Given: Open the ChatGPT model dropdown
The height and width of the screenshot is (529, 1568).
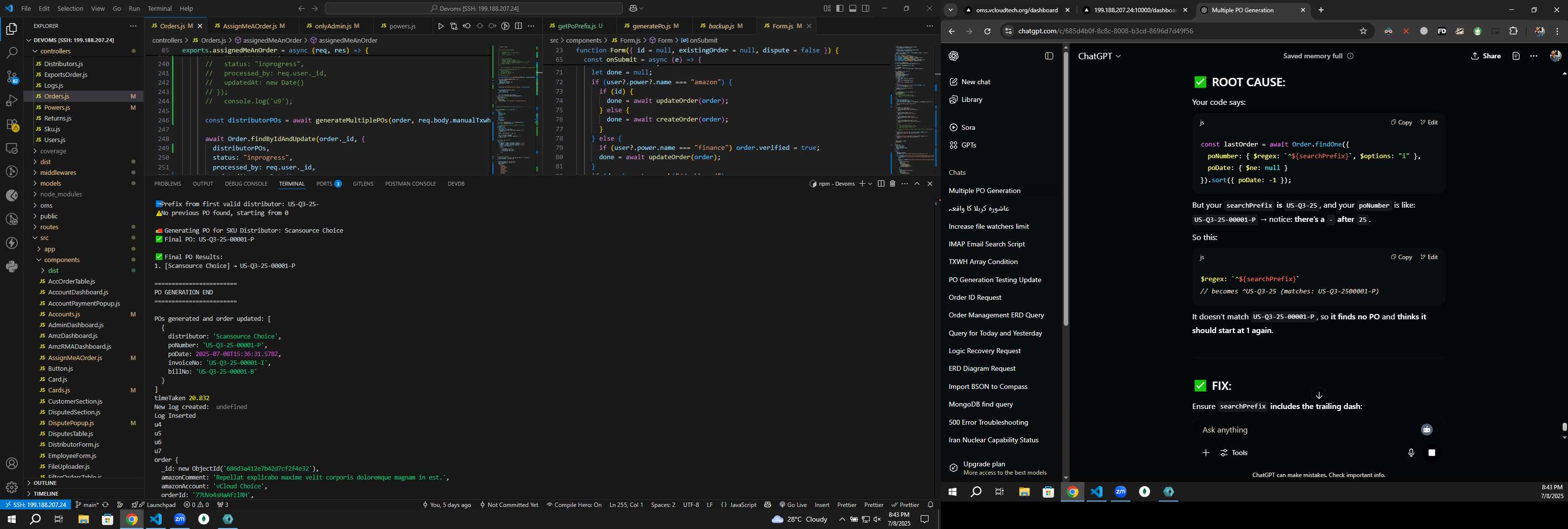Looking at the screenshot, I should (x=1099, y=56).
